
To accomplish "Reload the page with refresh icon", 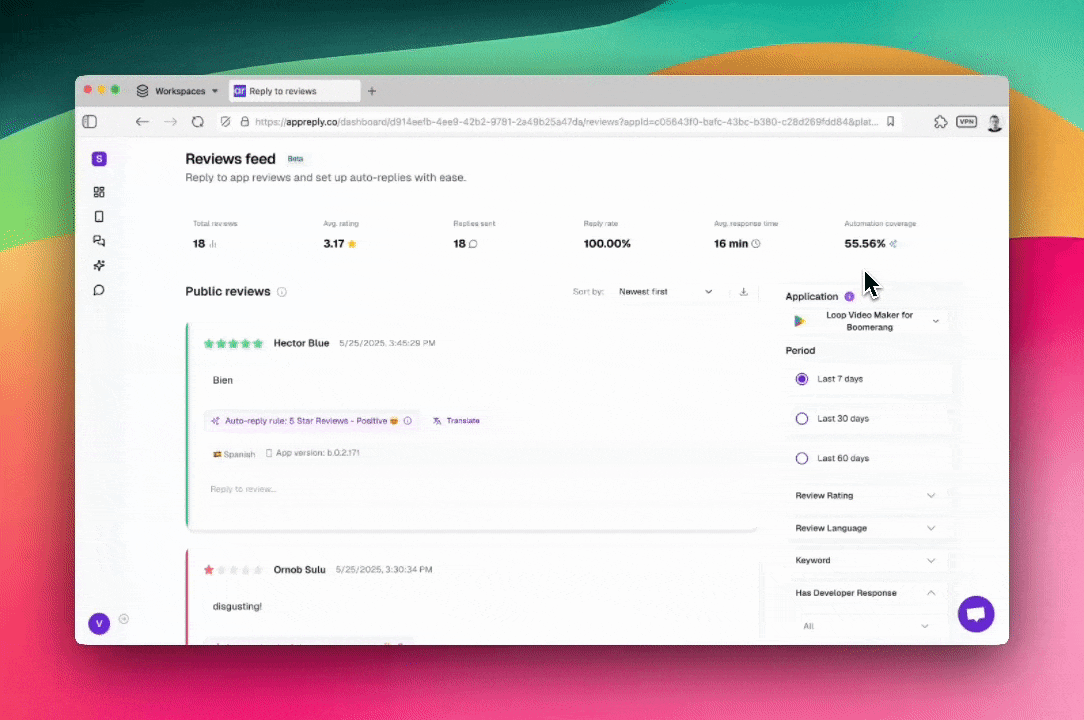I will tap(198, 122).
